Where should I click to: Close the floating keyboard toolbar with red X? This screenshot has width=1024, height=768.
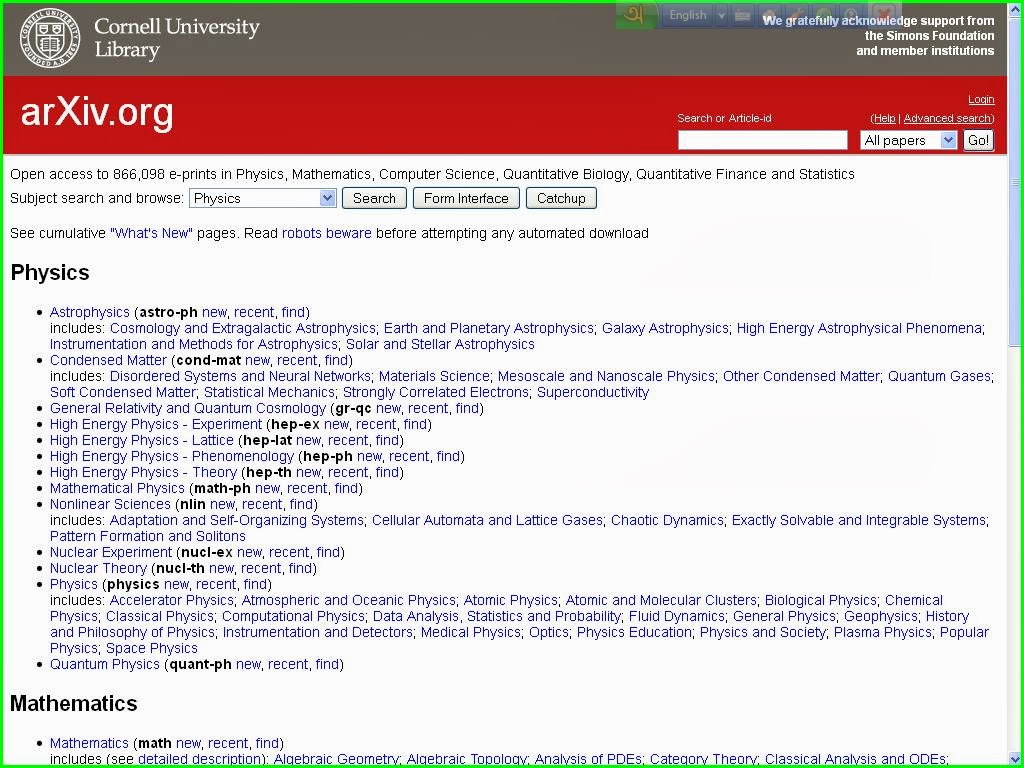884,14
